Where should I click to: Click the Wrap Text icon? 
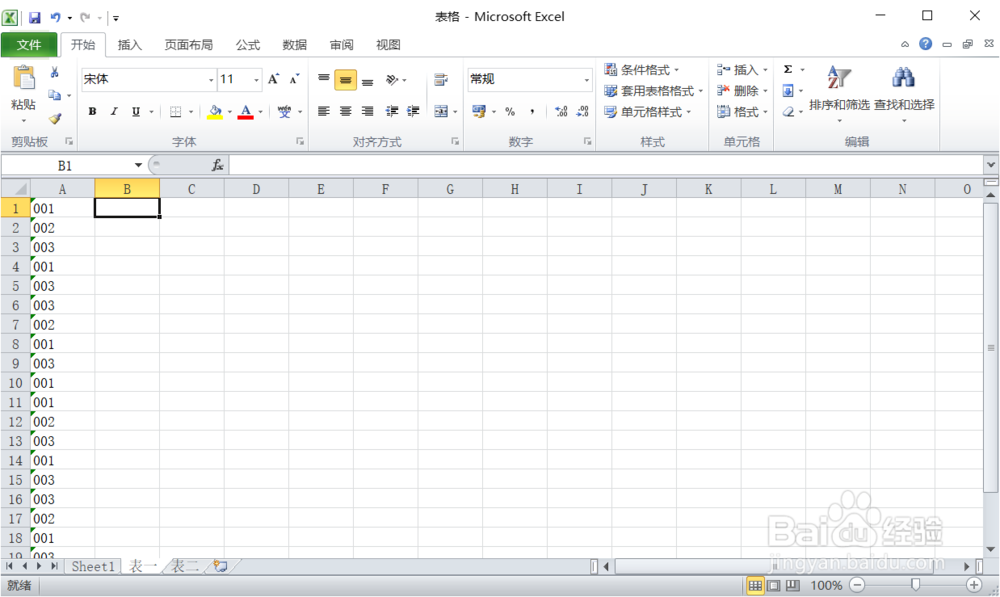(x=441, y=80)
